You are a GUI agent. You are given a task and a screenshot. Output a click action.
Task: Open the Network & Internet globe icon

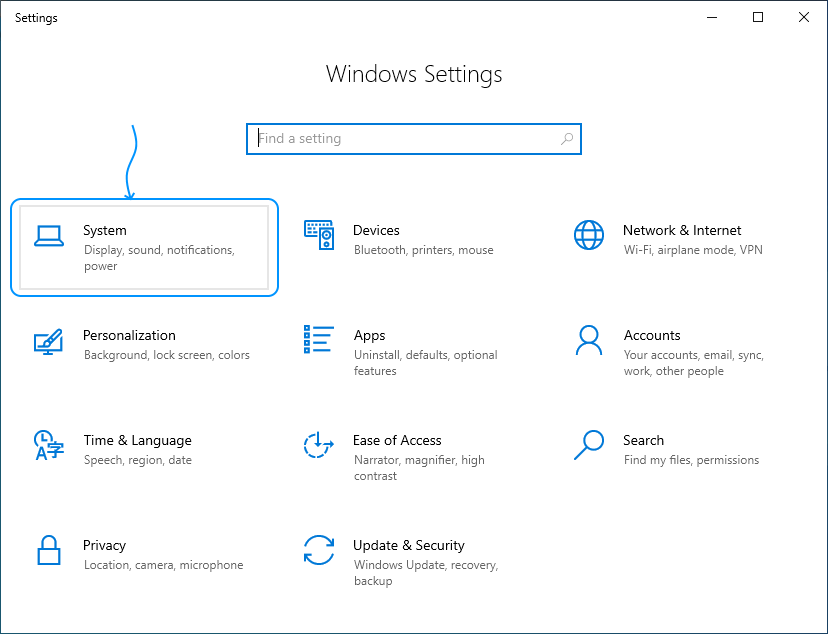pos(589,235)
